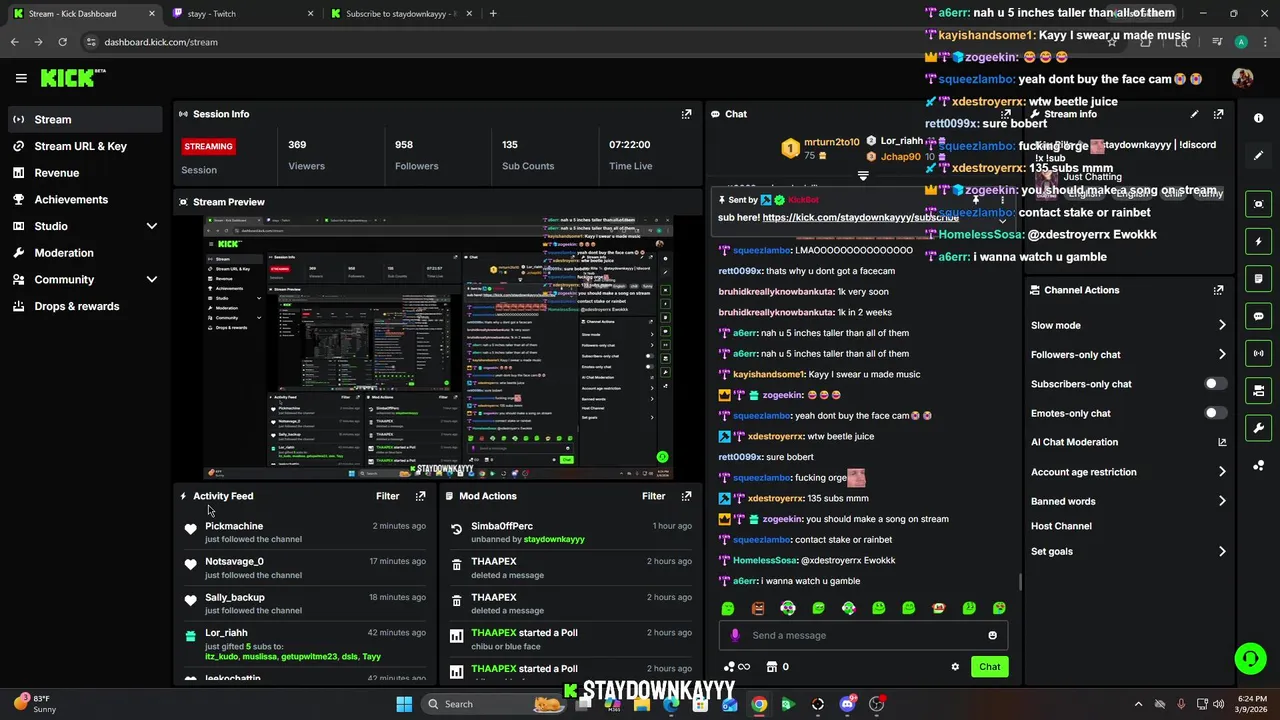Image resolution: width=1280 pixels, height=720 pixels.
Task: Click Pickmachine in Activity Feed
Action: click(234, 526)
